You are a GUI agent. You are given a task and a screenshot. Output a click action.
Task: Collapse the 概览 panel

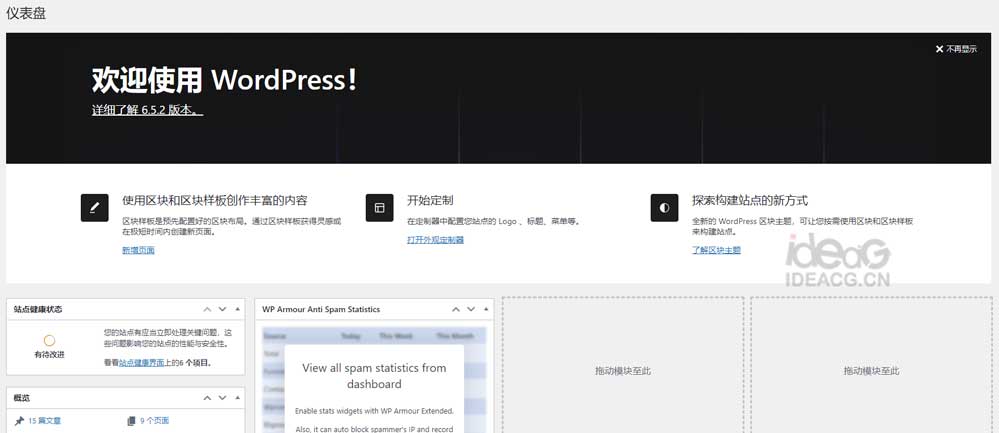pyautogui.click(x=238, y=398)
